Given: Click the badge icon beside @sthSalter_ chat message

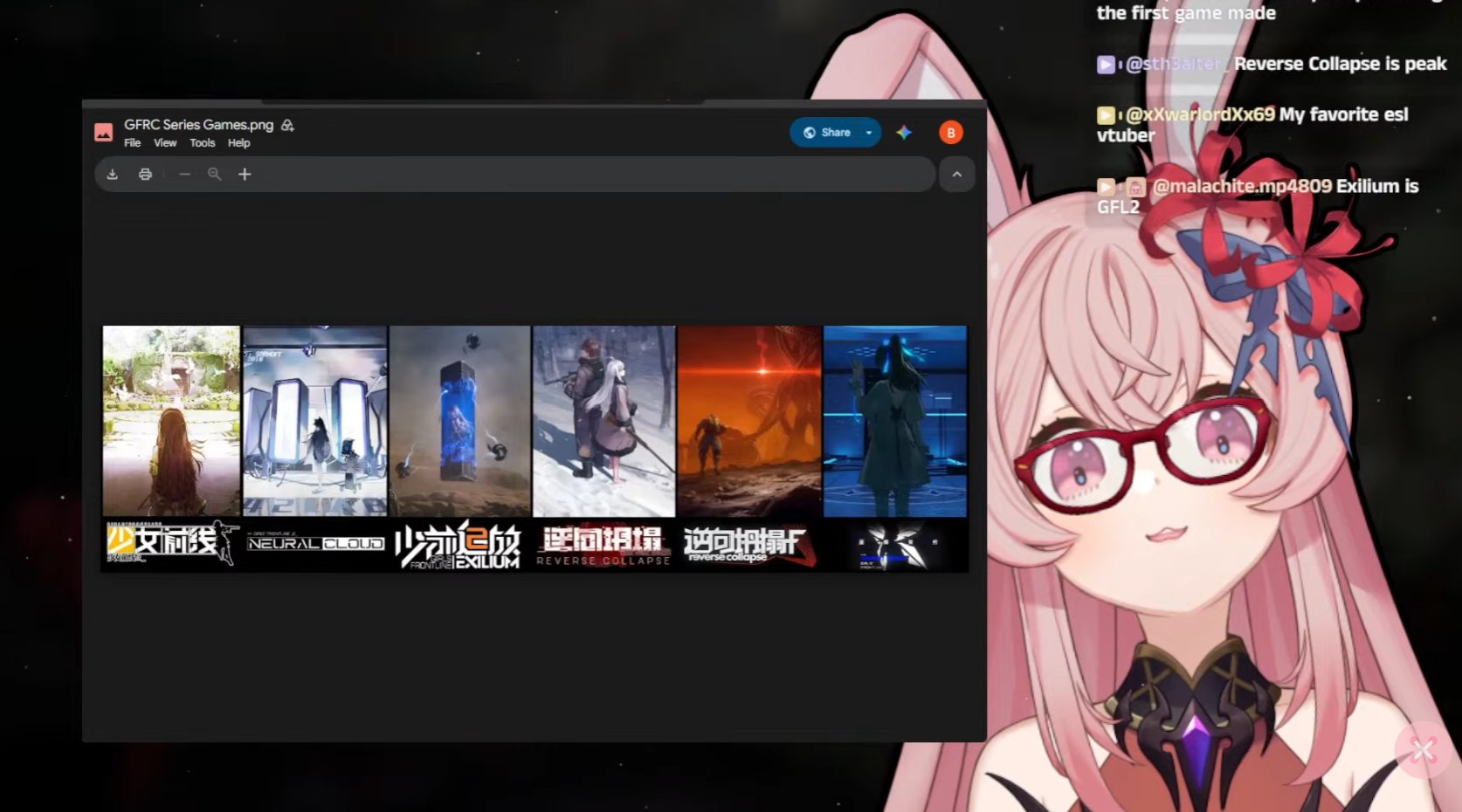Looking at the screenshot, I should [1106, 65].
